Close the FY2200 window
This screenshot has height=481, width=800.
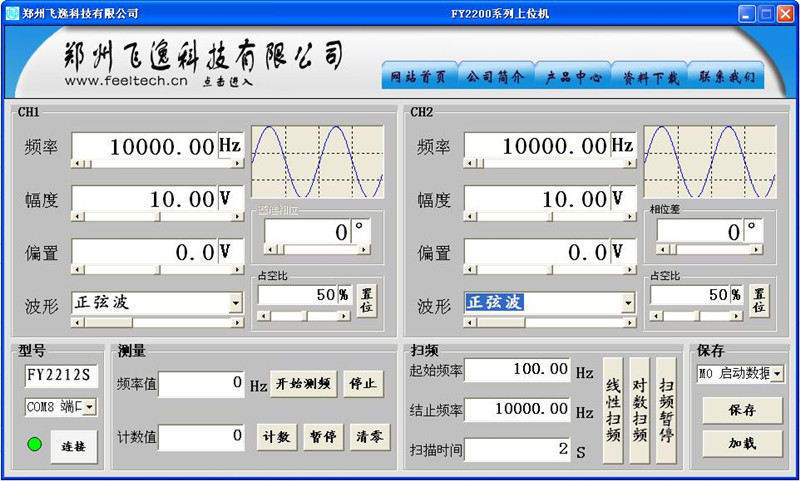tap(785, 14)
